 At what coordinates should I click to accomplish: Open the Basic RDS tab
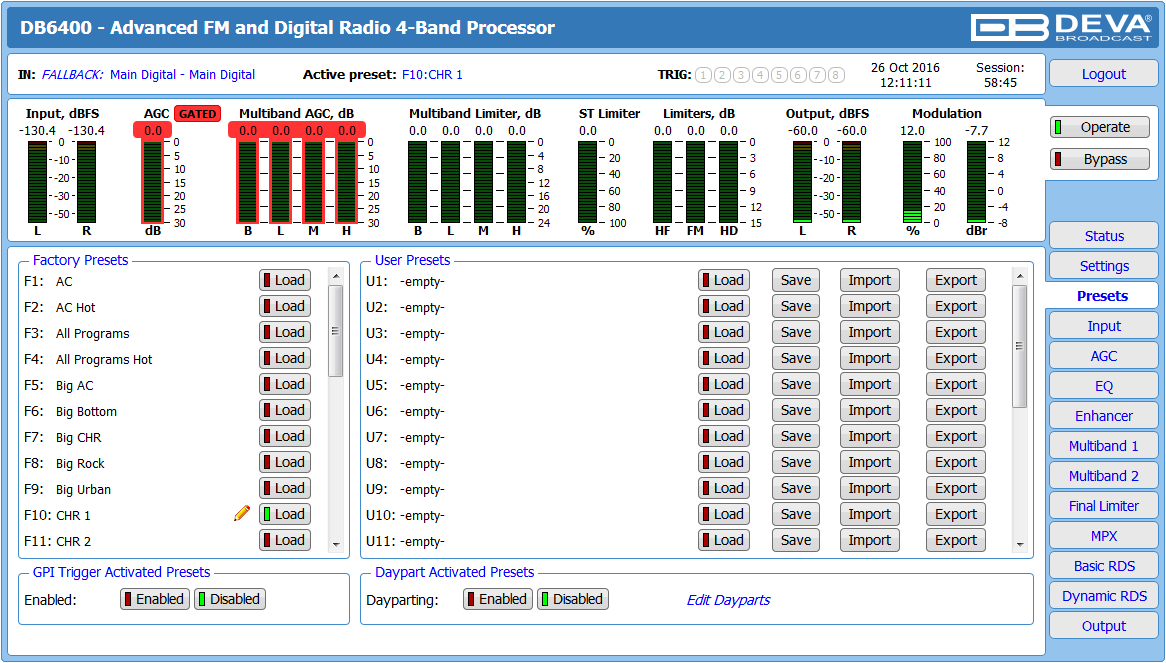[x=1104, y=566]
